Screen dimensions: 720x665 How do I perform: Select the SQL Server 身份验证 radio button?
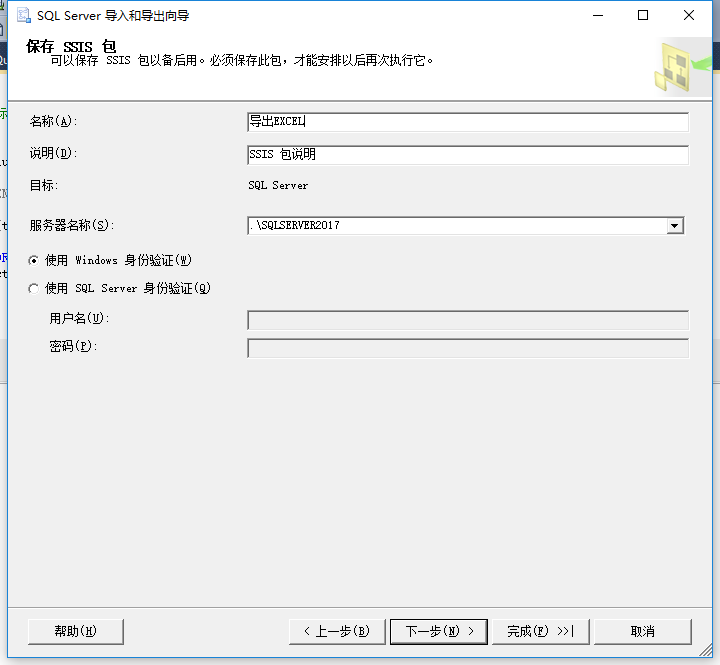point(34,289)
